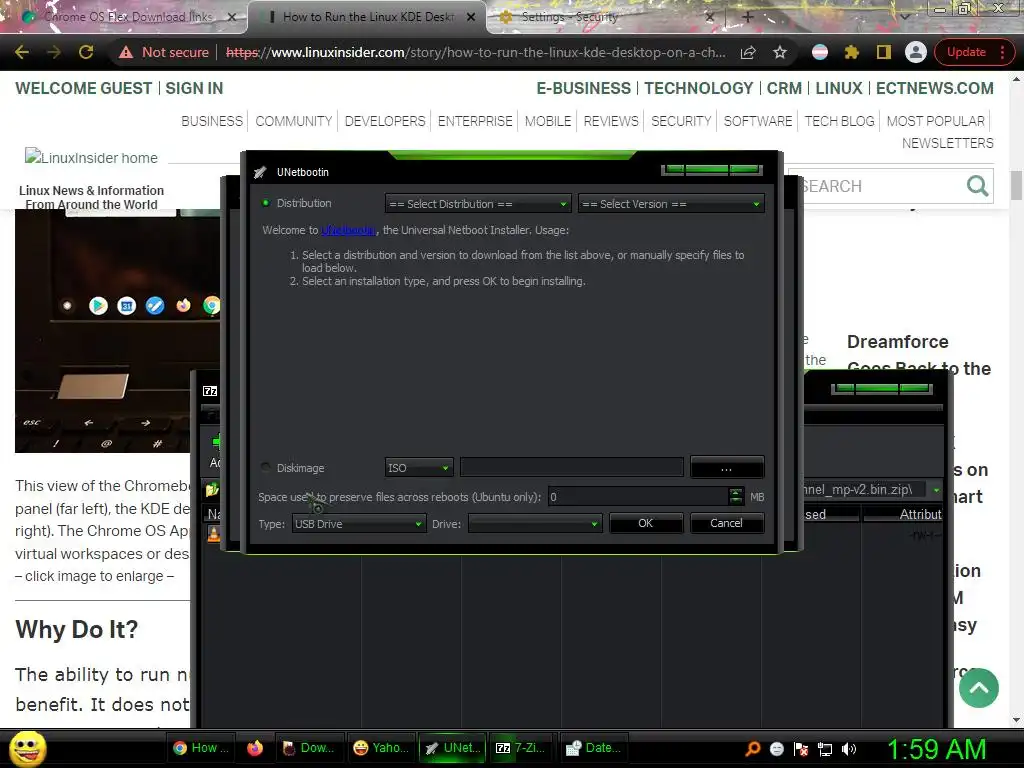The height and width of the screenshot is (768, 1024).
Task: Open the smiley start menu button
Action: pos(28,748)
